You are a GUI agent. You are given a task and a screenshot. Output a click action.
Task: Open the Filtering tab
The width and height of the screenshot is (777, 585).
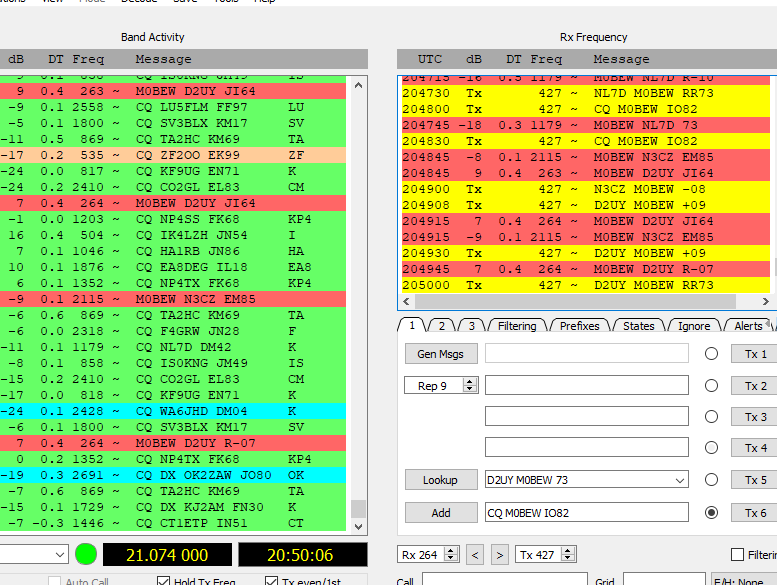pyautogui.click(x=517, y=325)
